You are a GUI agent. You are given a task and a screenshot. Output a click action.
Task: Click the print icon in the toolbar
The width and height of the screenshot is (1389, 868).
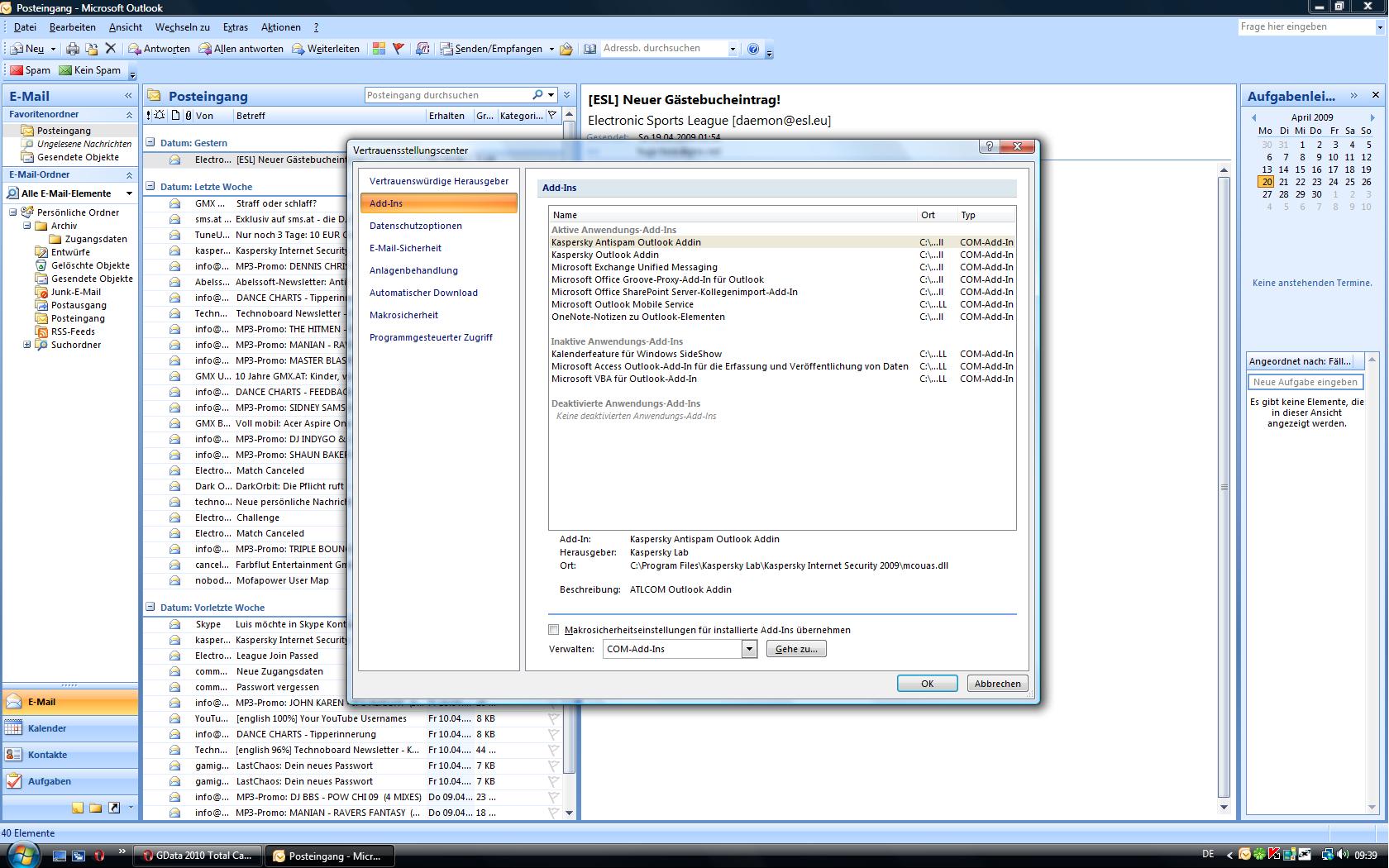[73, 49]
